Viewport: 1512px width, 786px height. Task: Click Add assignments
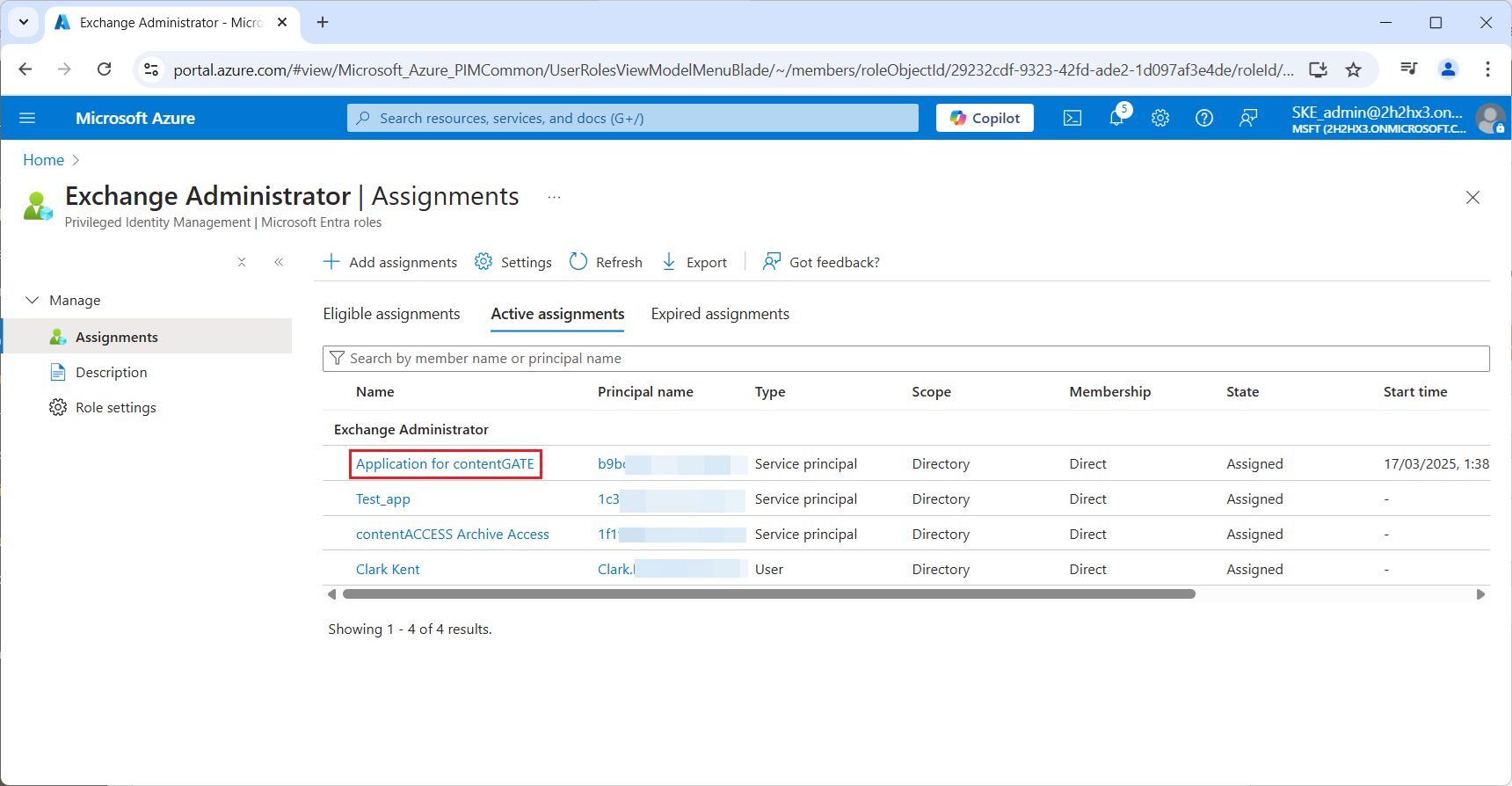(390, 262)
